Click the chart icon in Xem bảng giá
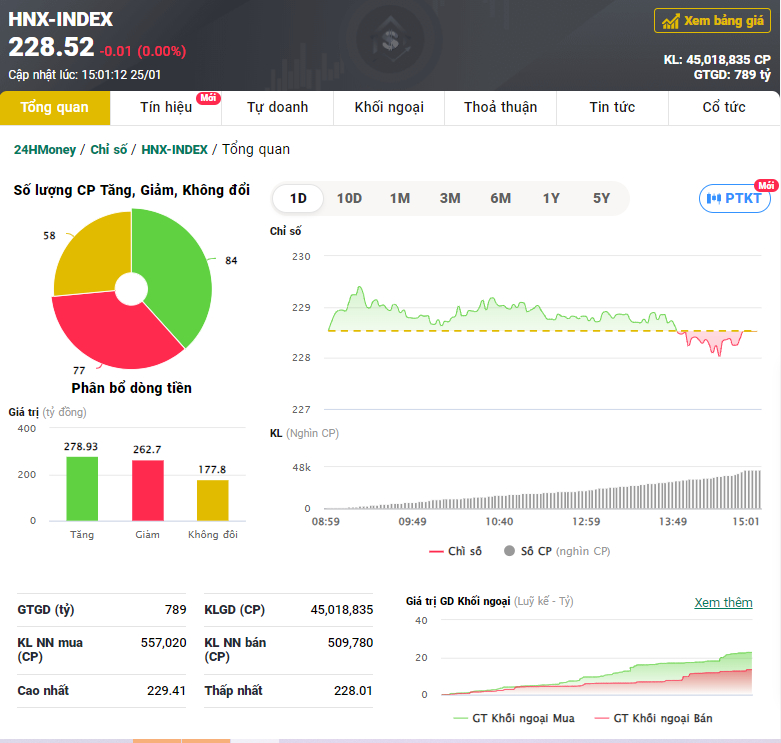Viewport: 781px width, 743px height. coord(670,21)
